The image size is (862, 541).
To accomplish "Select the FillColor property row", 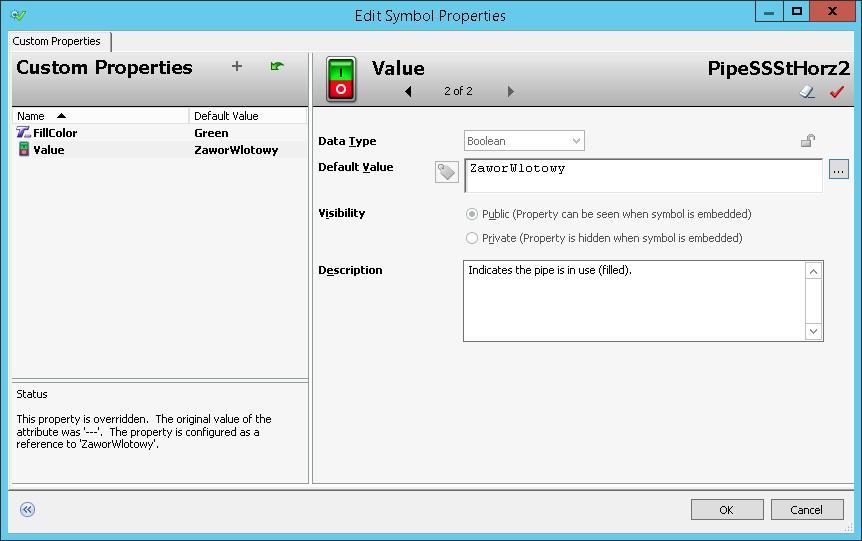I will (x=159, y=133).
